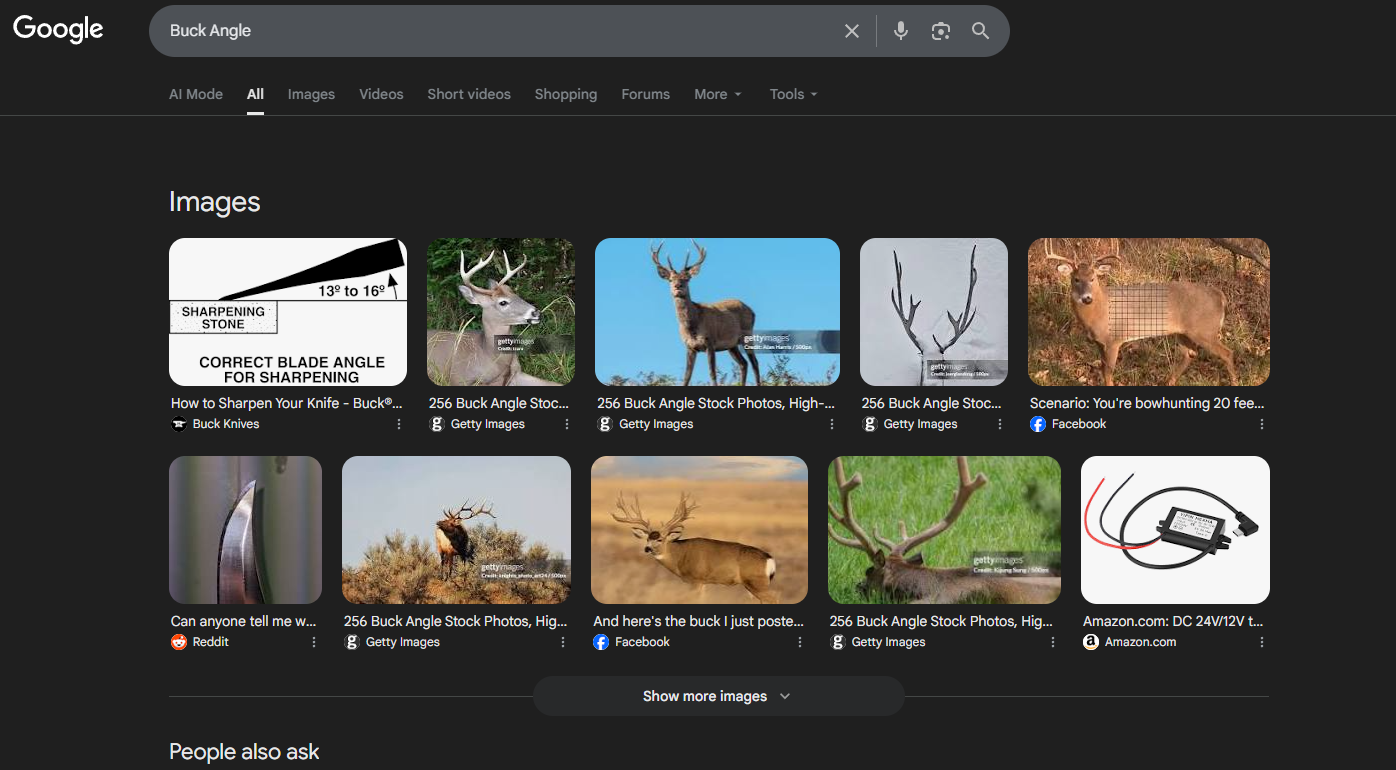This screenshot has height=770, width=1396.
Task: Open the Short videos tab
Action: tap(469, 94)
